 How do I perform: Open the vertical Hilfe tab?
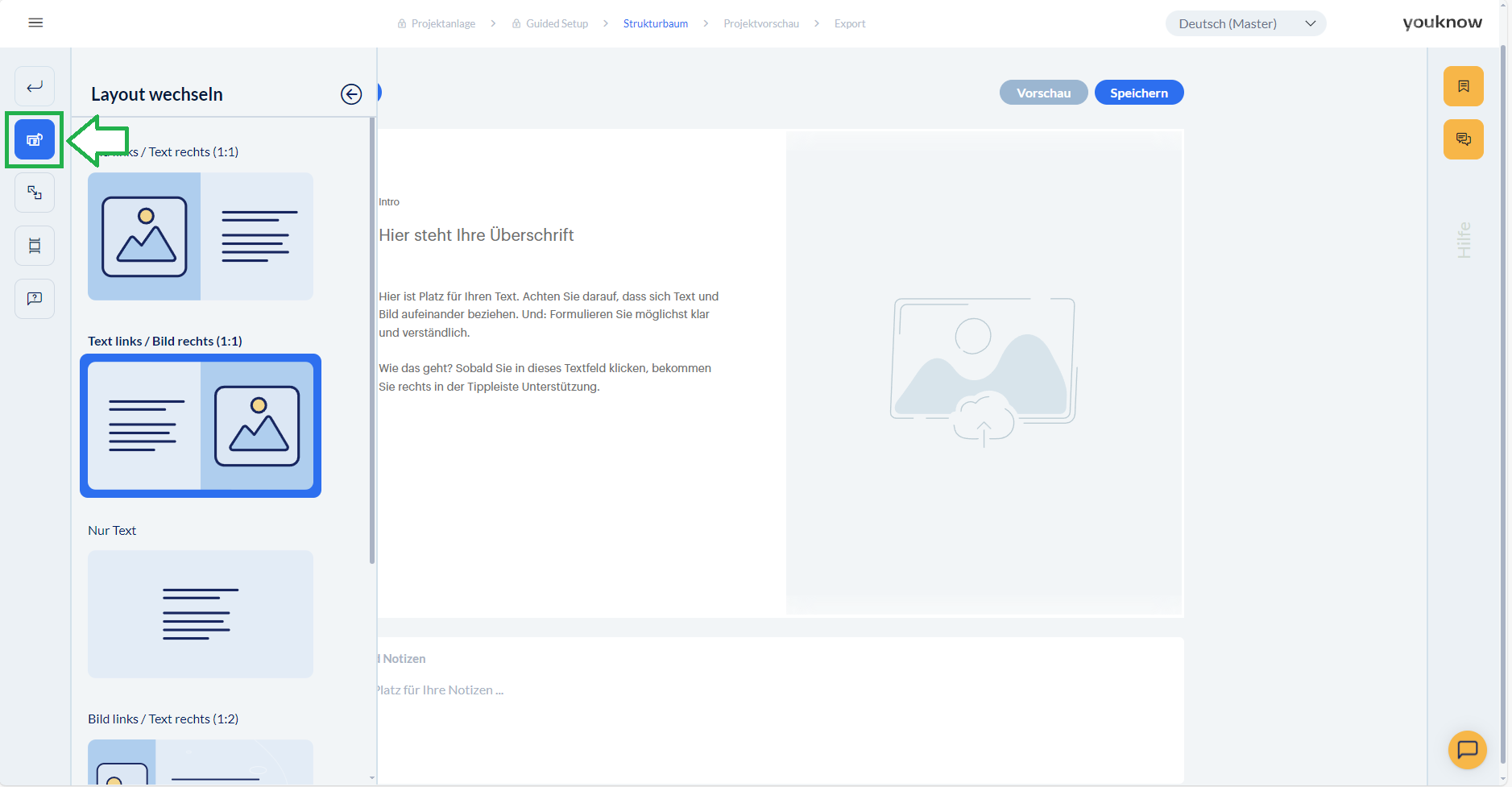click(x=1464, y=240)
